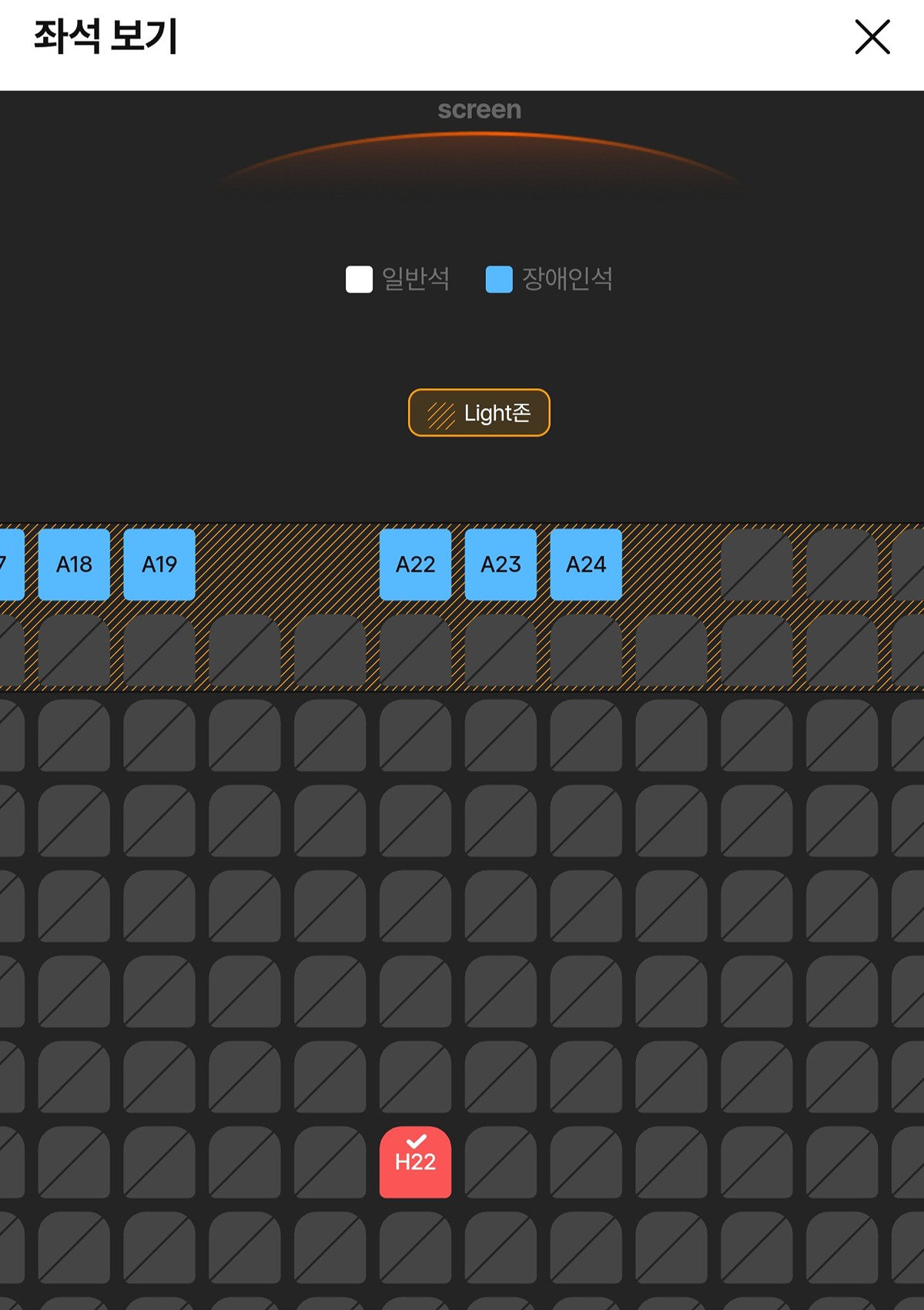Click the 장애인석 legend label
This screenshot has width=924, height=1310.
(567, 279)
